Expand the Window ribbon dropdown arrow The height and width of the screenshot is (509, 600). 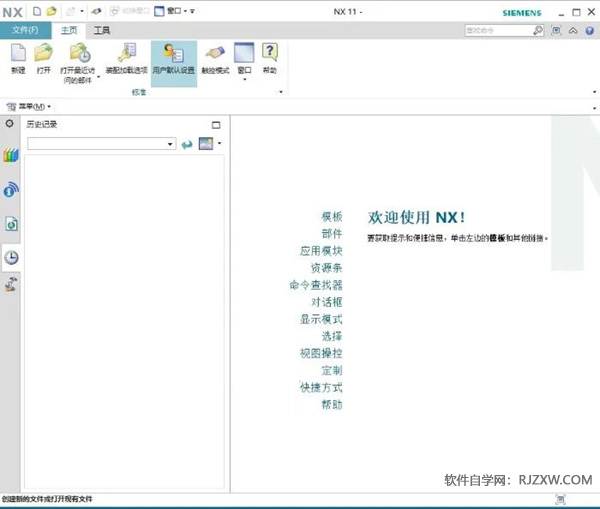pos(245,79)
